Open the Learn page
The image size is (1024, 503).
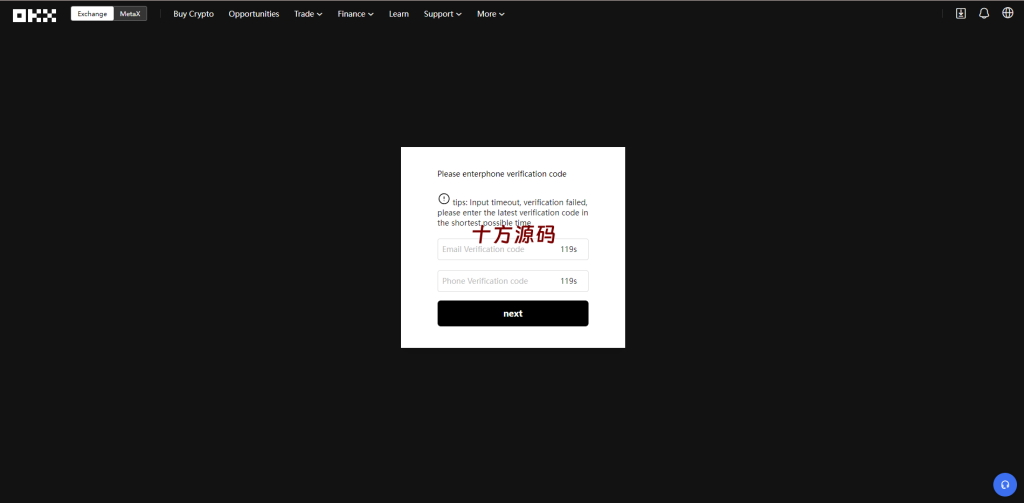[x=398, y=14]
